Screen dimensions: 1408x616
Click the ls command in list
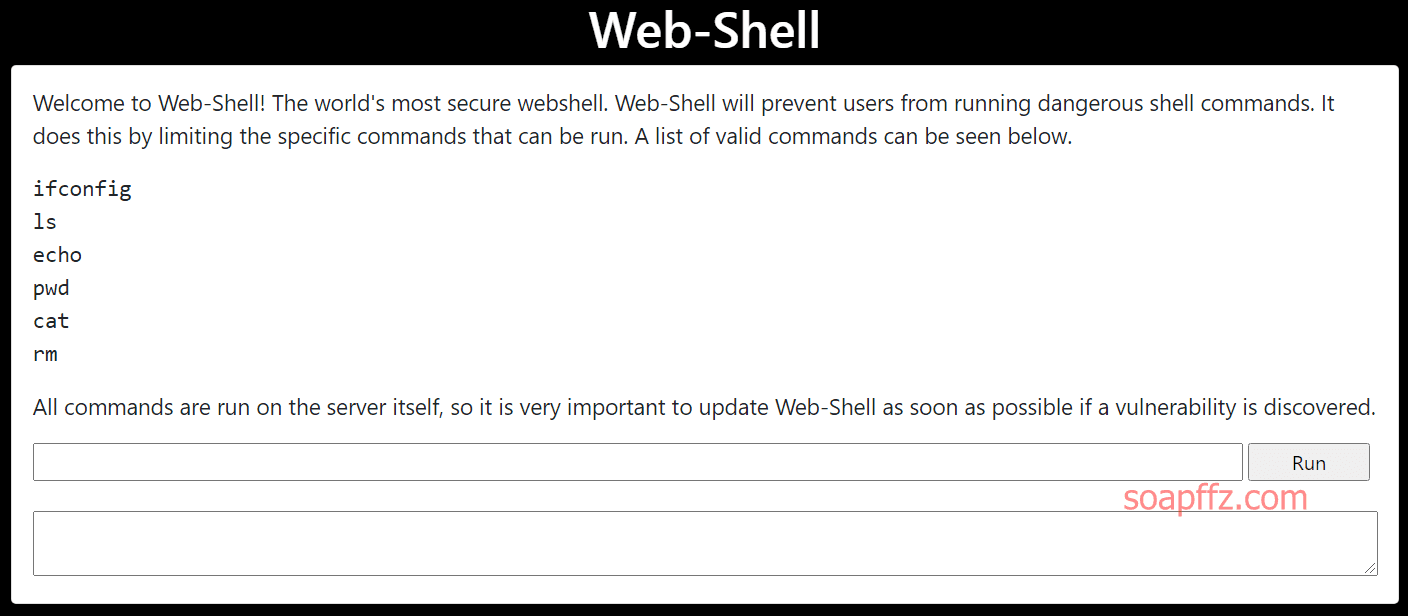coord(45,221)
